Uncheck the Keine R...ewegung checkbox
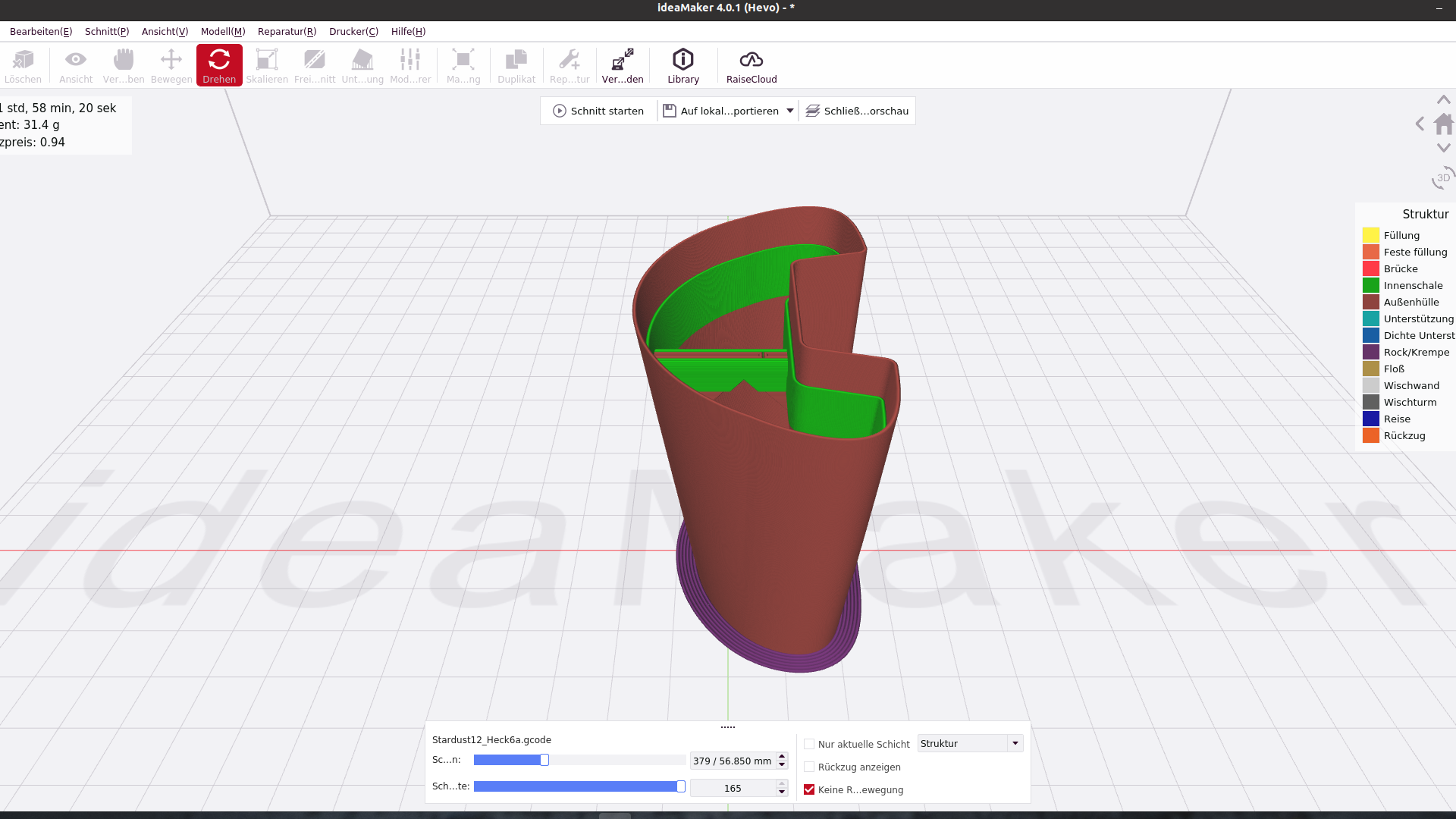This screenshot has width=1456, height=819. pos(809,789)
